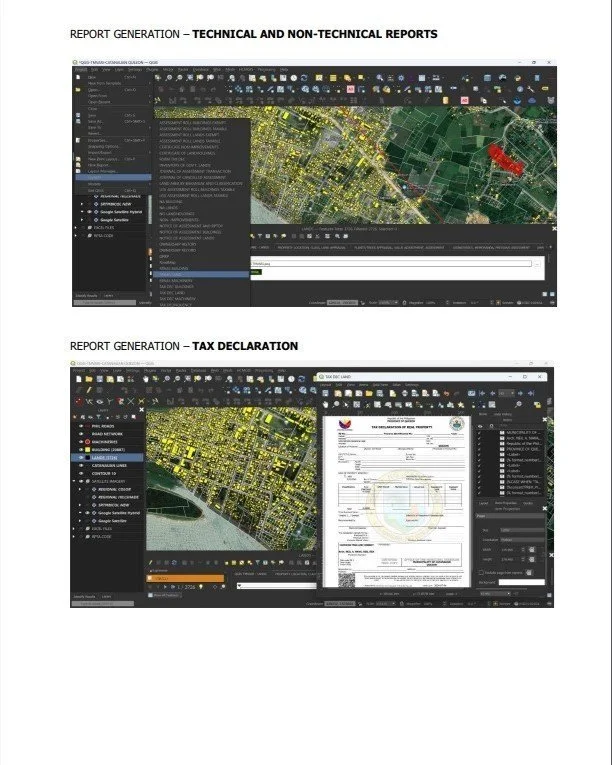
Task: Hide ROAD NETWORK layer via eye icon
Action: click(x=81, y=434)
